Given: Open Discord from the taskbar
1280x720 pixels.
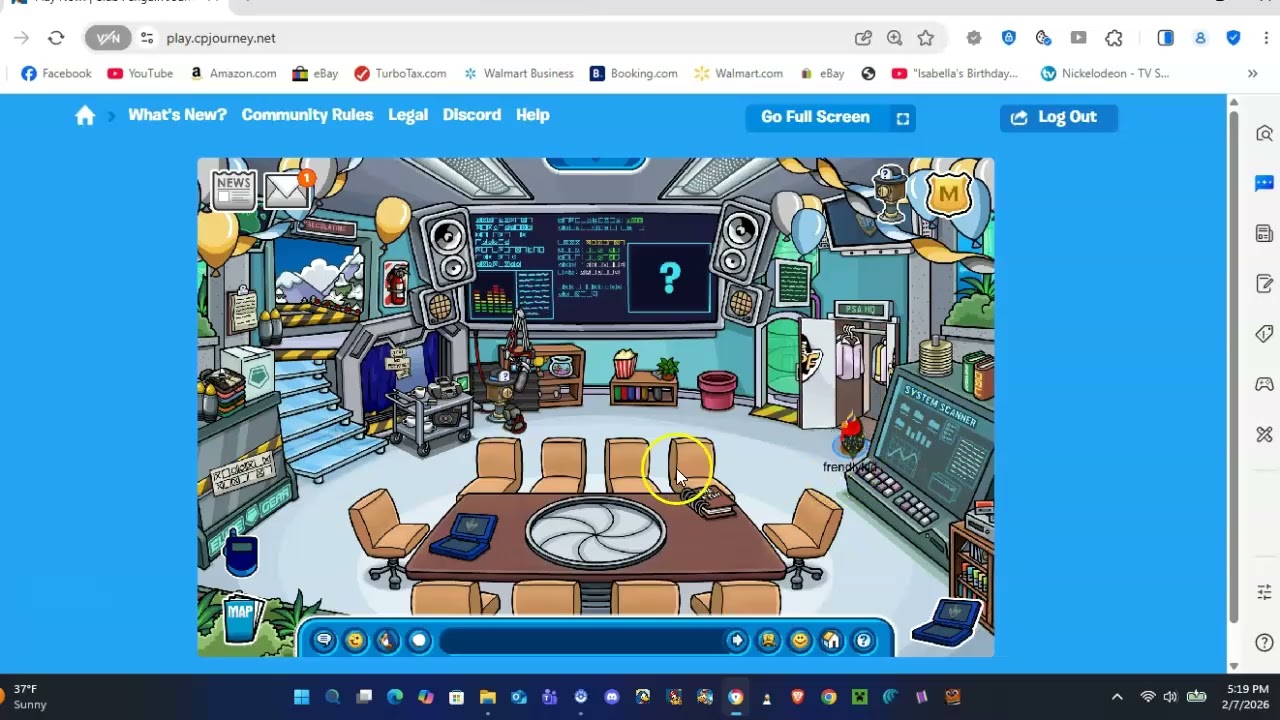Looking at the screenshot, I should tap(612, 697).
